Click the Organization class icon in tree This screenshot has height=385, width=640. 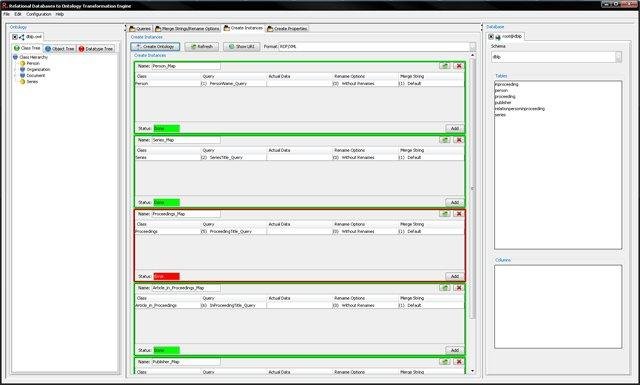[x=22, y=69]
